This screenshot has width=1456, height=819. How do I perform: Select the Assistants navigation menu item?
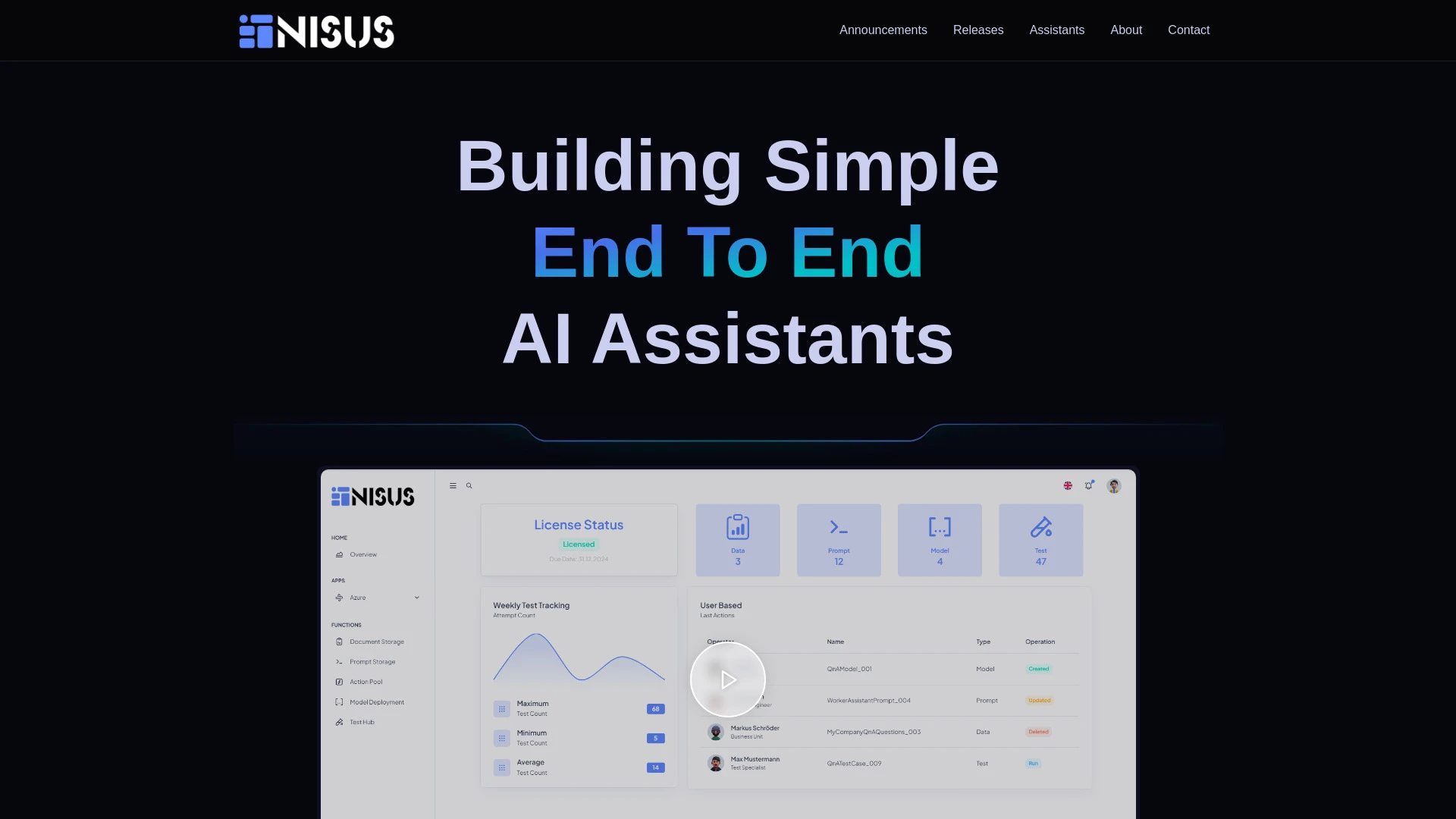[x=1057, y=30]
